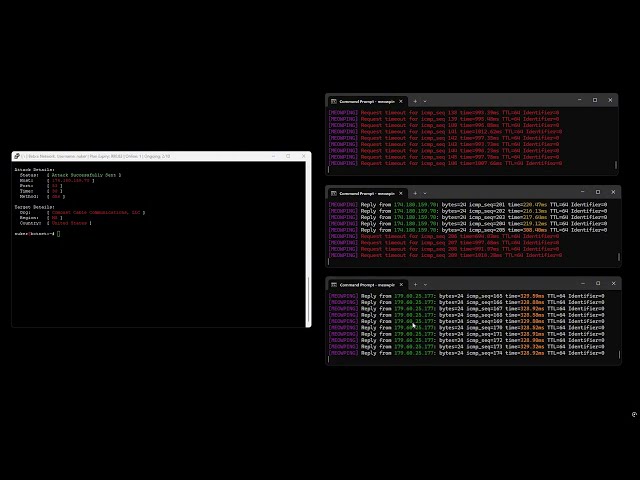Click the reply line with icmp_seq=174
The image size is (640, 480).
(467, 353)
